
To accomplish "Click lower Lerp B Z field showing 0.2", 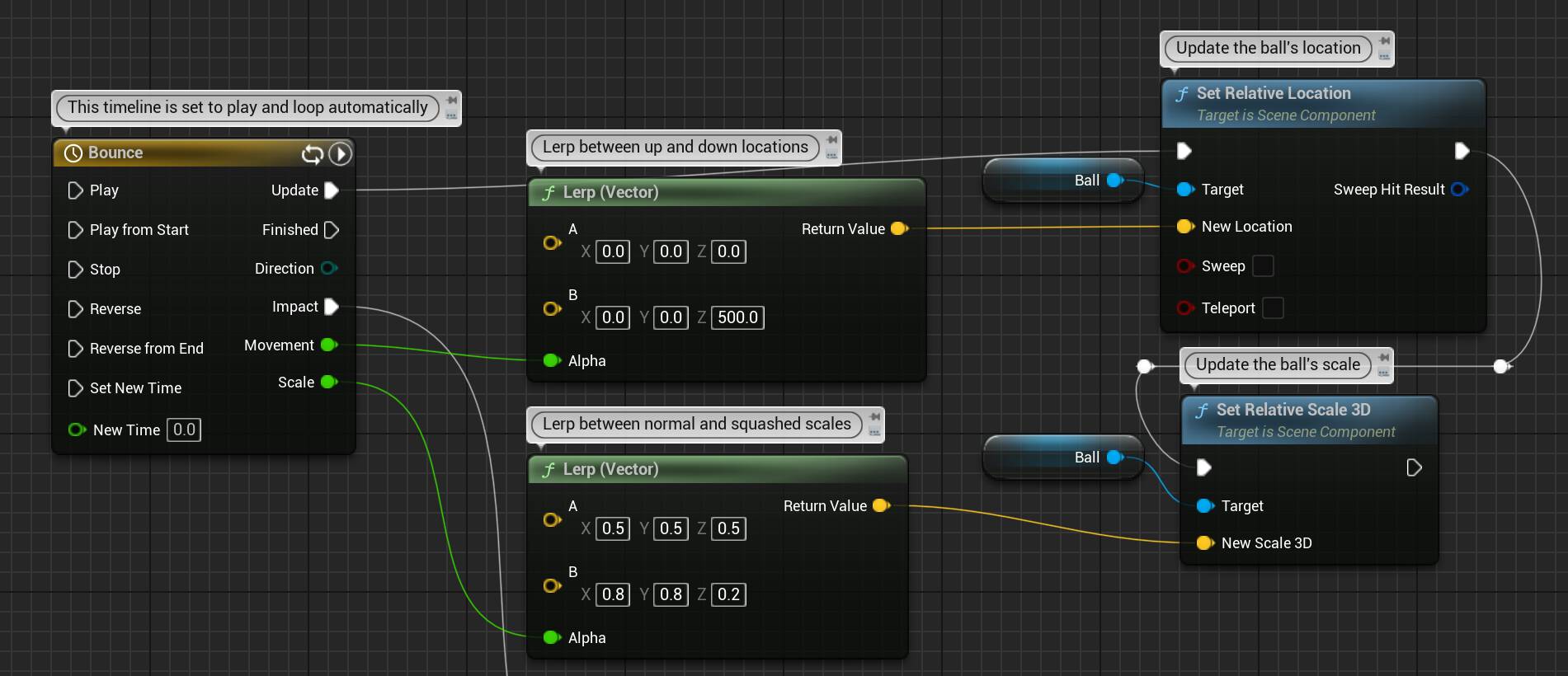I will (728, 594).
